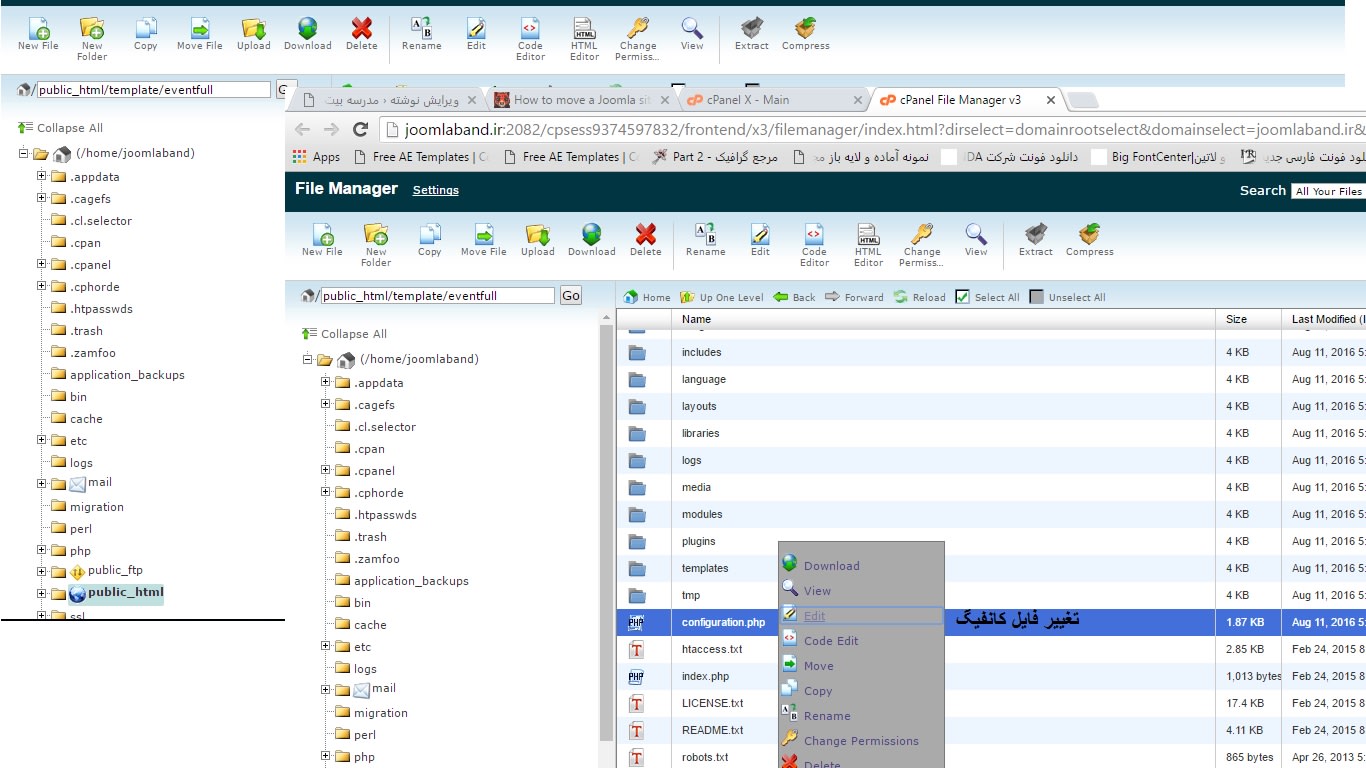Screen dimensions: 1366x768
Task: Sort file list by the Name column header
Action: click(696, 319)
